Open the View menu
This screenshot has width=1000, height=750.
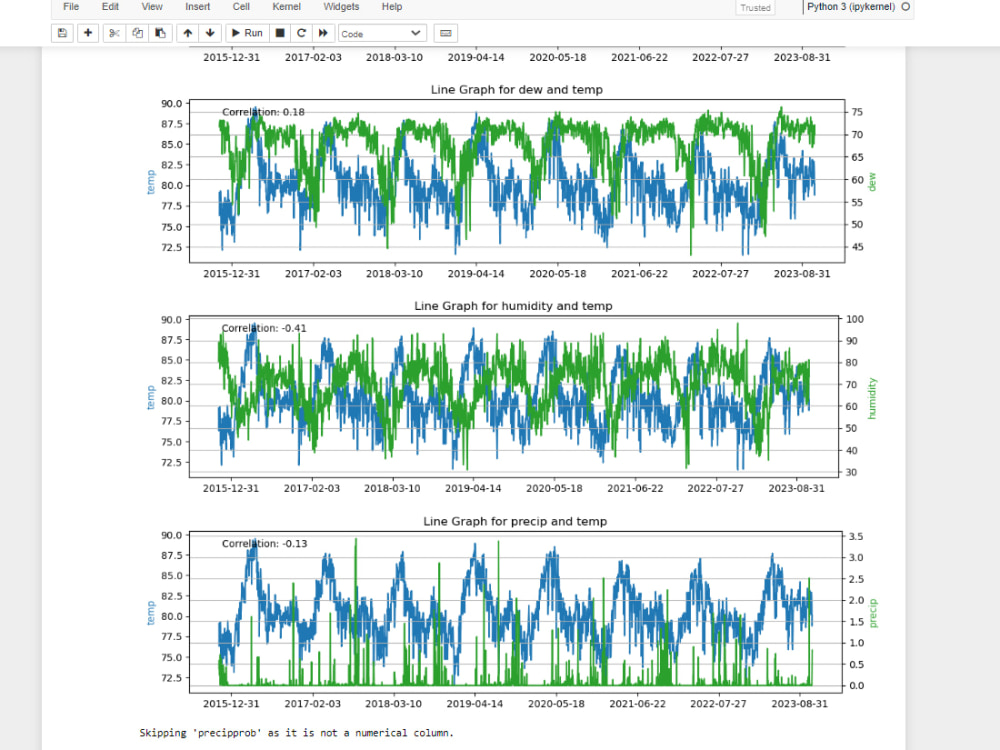click(x=152, y=7)
